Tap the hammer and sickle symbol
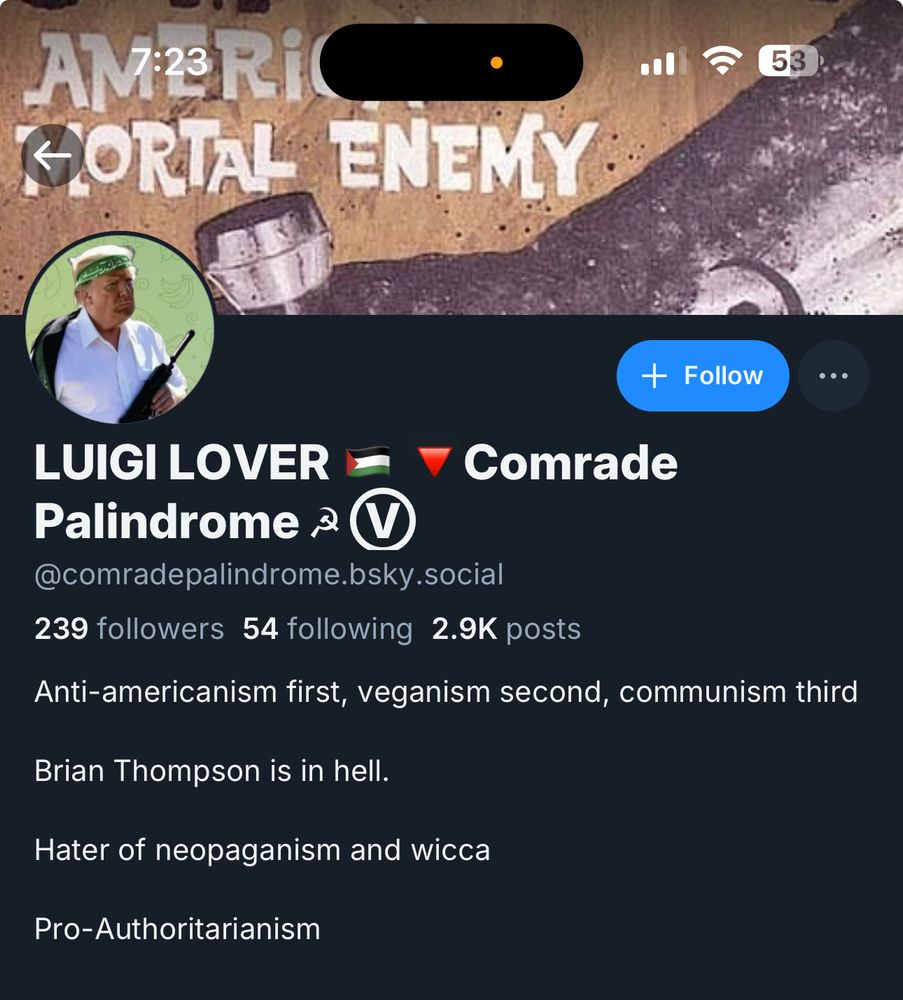Screen dimensions: 903x1000 pyautogui.click(x=325, y=523)
